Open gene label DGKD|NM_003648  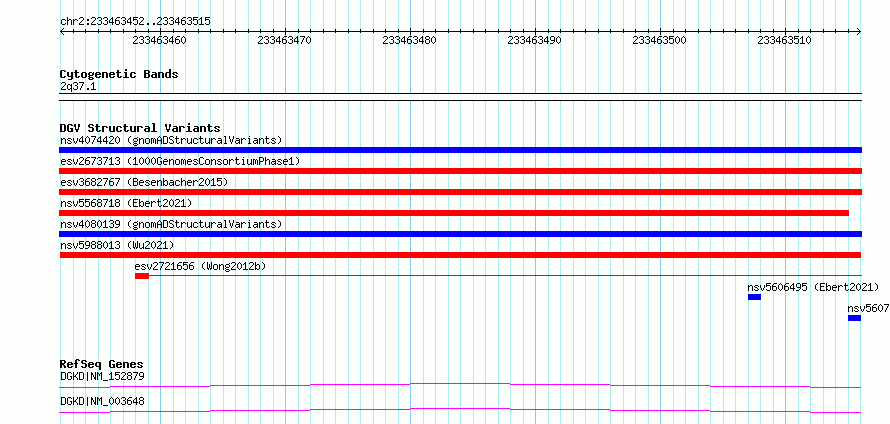102,401
